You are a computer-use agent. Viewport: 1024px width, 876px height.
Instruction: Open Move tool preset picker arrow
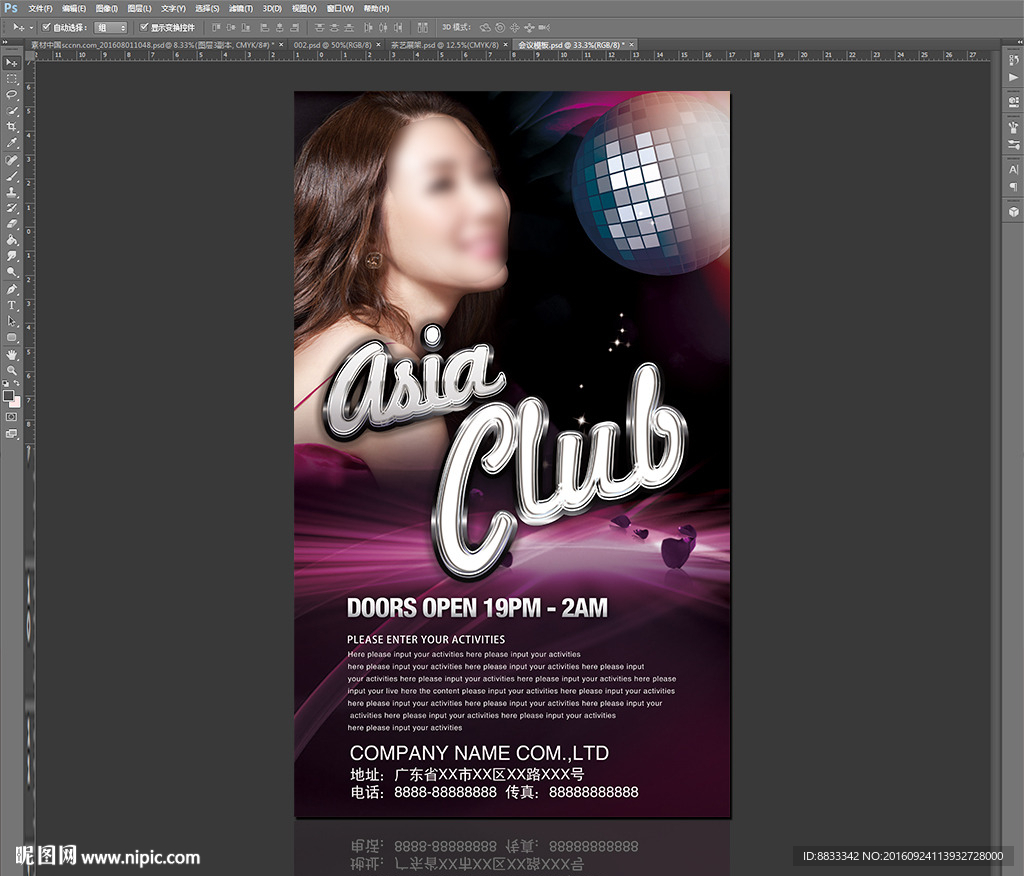tap(31, 27)
